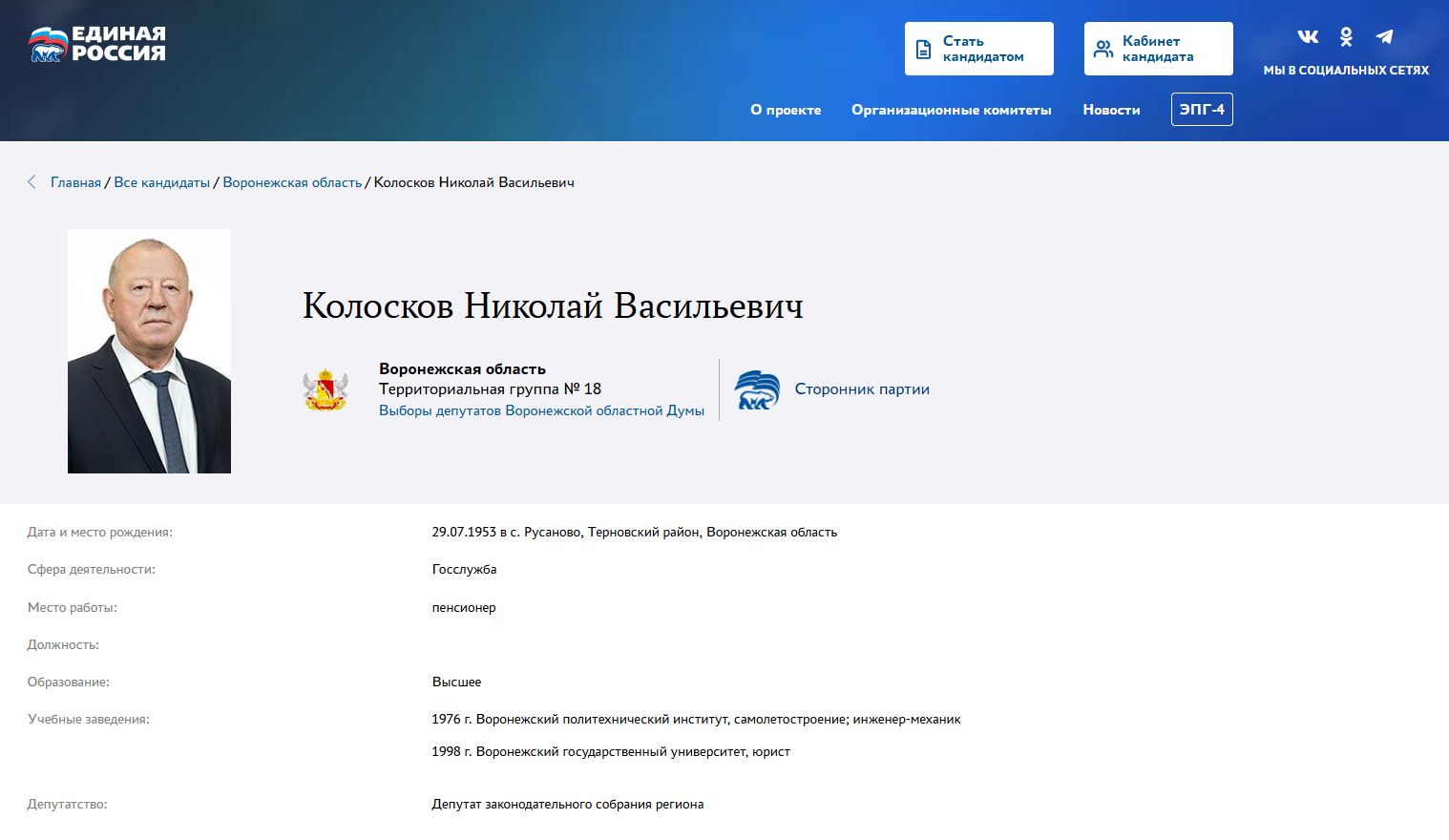Screen dimensions: 1449x840
Task: Open Все кандидаты breadcrumb link
Action: click(x=161, y=182)
